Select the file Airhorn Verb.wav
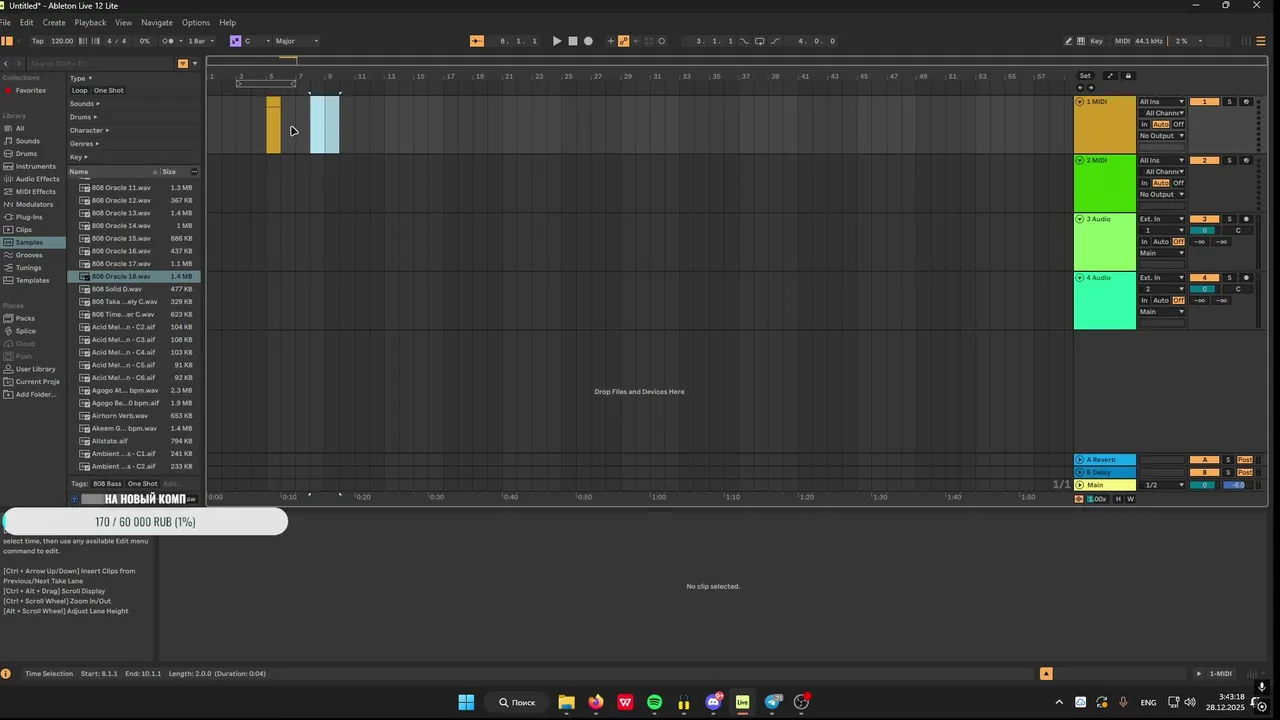Image resolution: width=1280 pixels, height=720 pixels. pos(119,416)
